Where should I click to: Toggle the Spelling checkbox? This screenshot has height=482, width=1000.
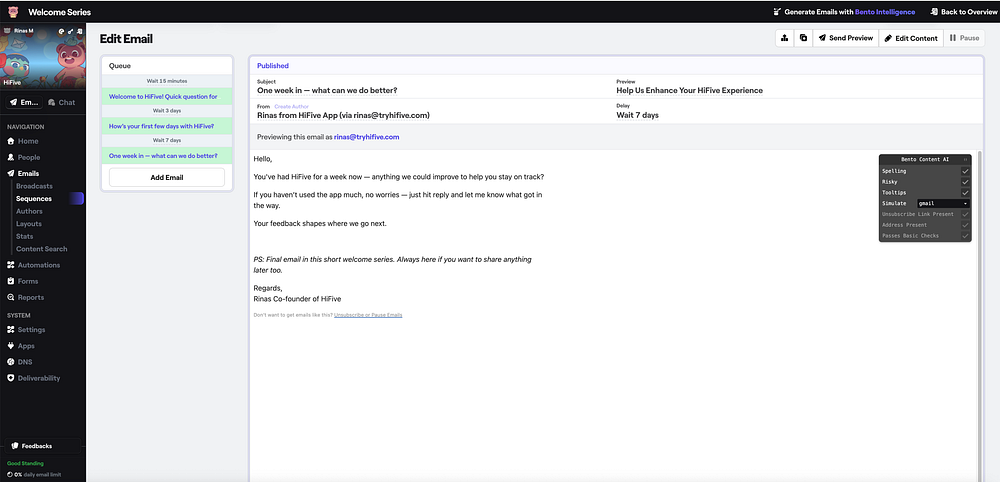point(965,171)
